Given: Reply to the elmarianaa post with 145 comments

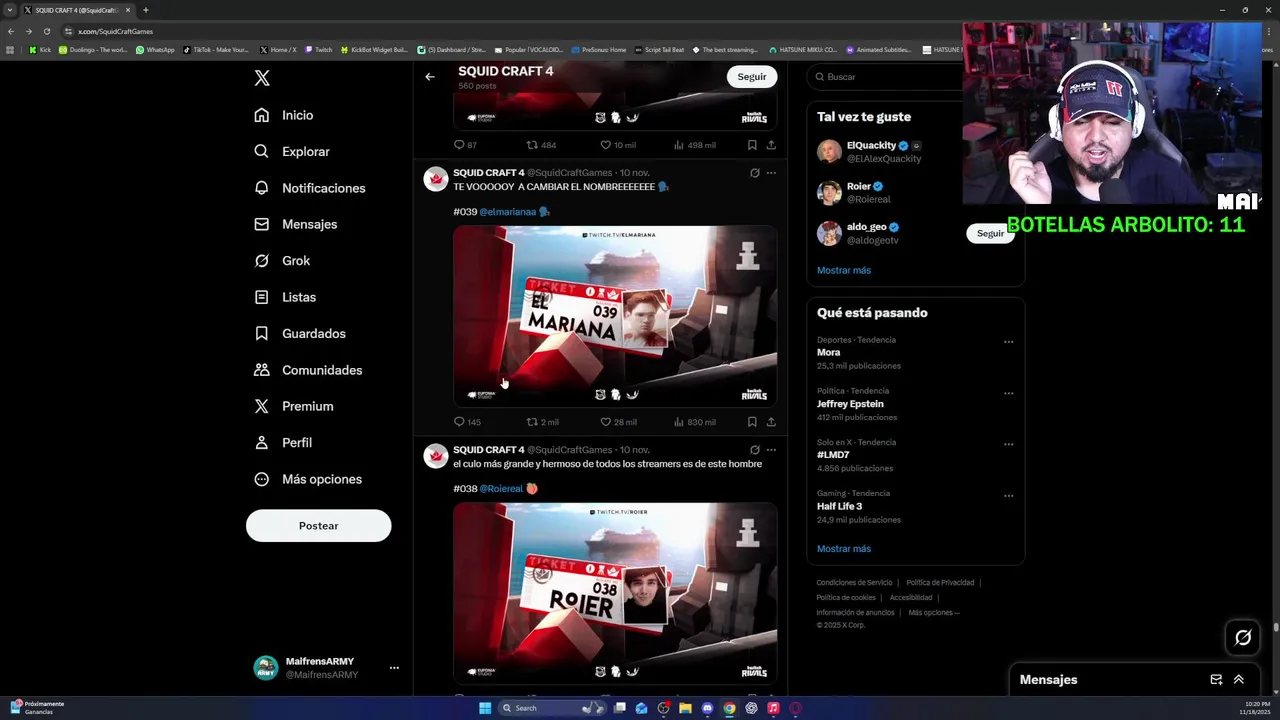Looking at the screenshot, I should pyautogui.click(x=467, y=422).
